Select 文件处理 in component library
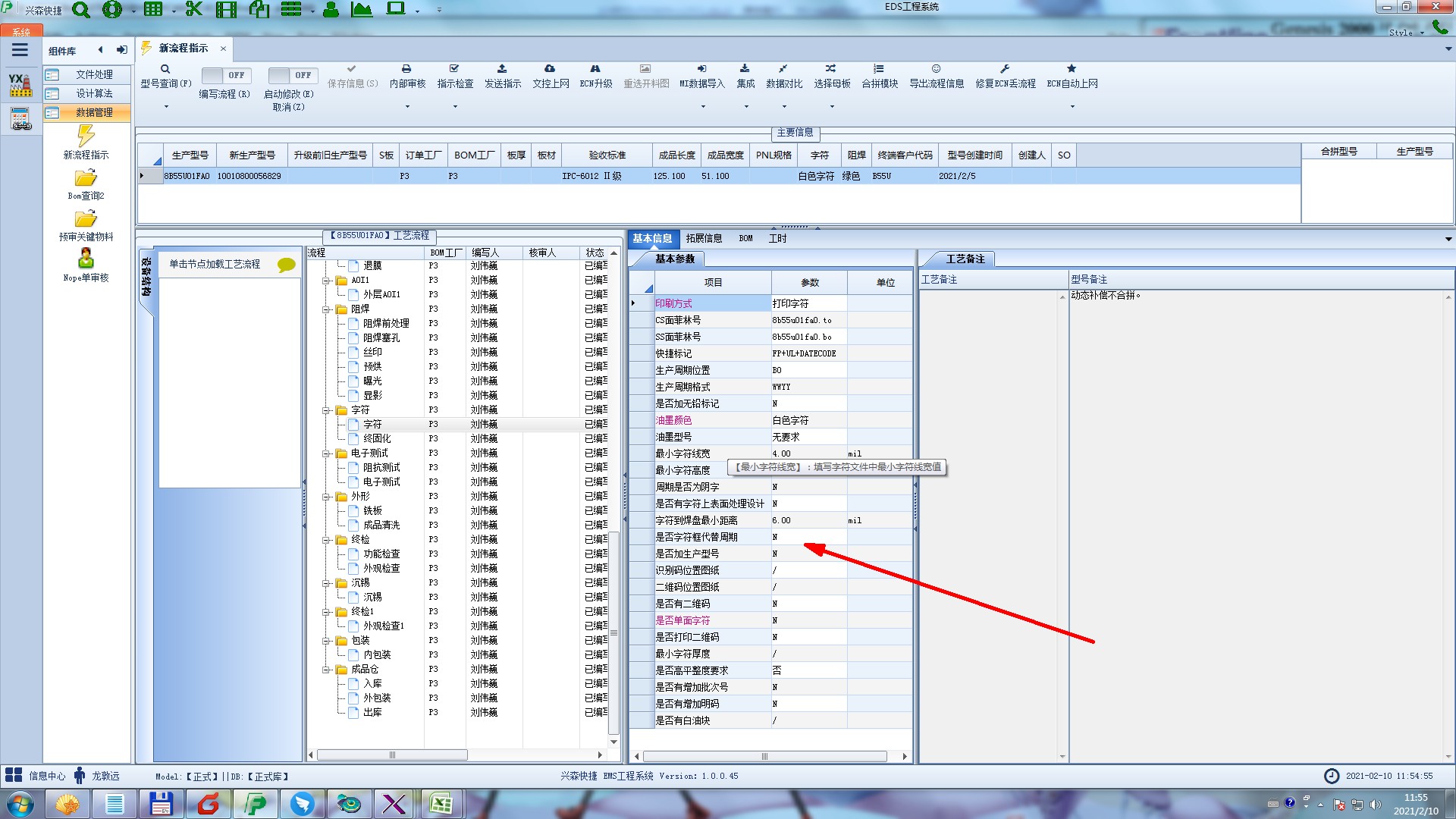1456x819 pixels. pos(87,74)
